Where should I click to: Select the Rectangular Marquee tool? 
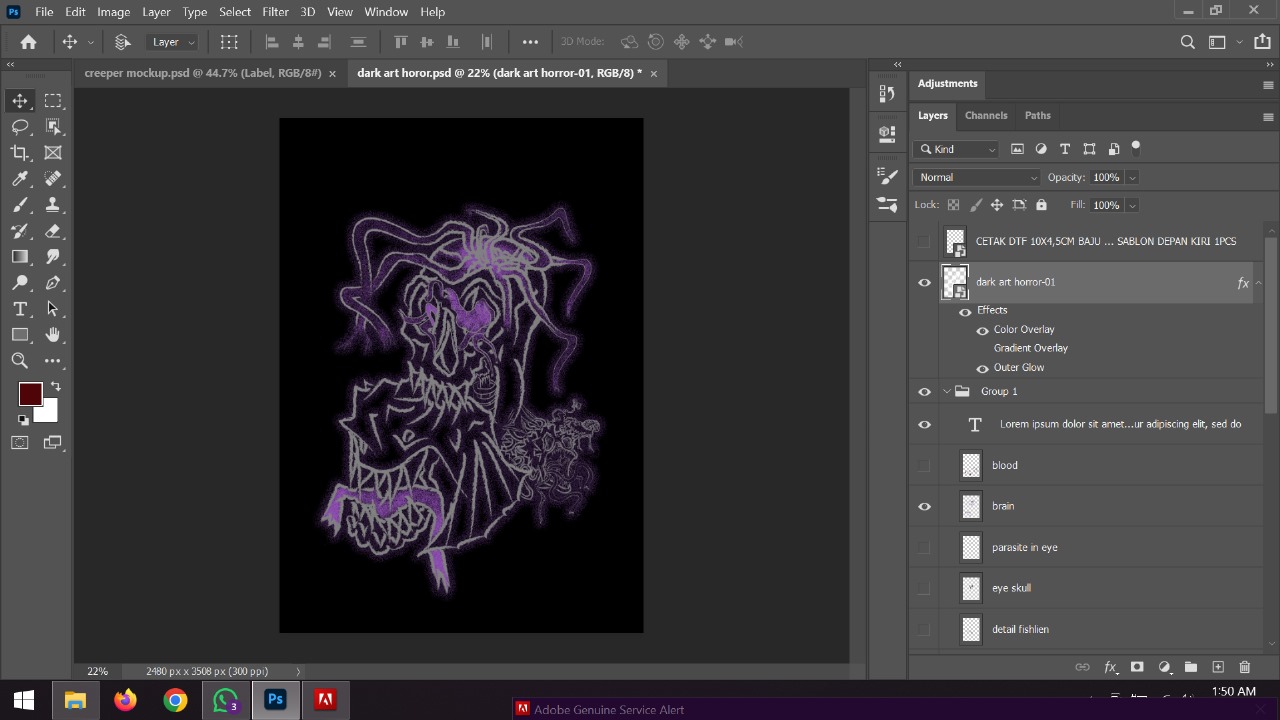(53, 101)
